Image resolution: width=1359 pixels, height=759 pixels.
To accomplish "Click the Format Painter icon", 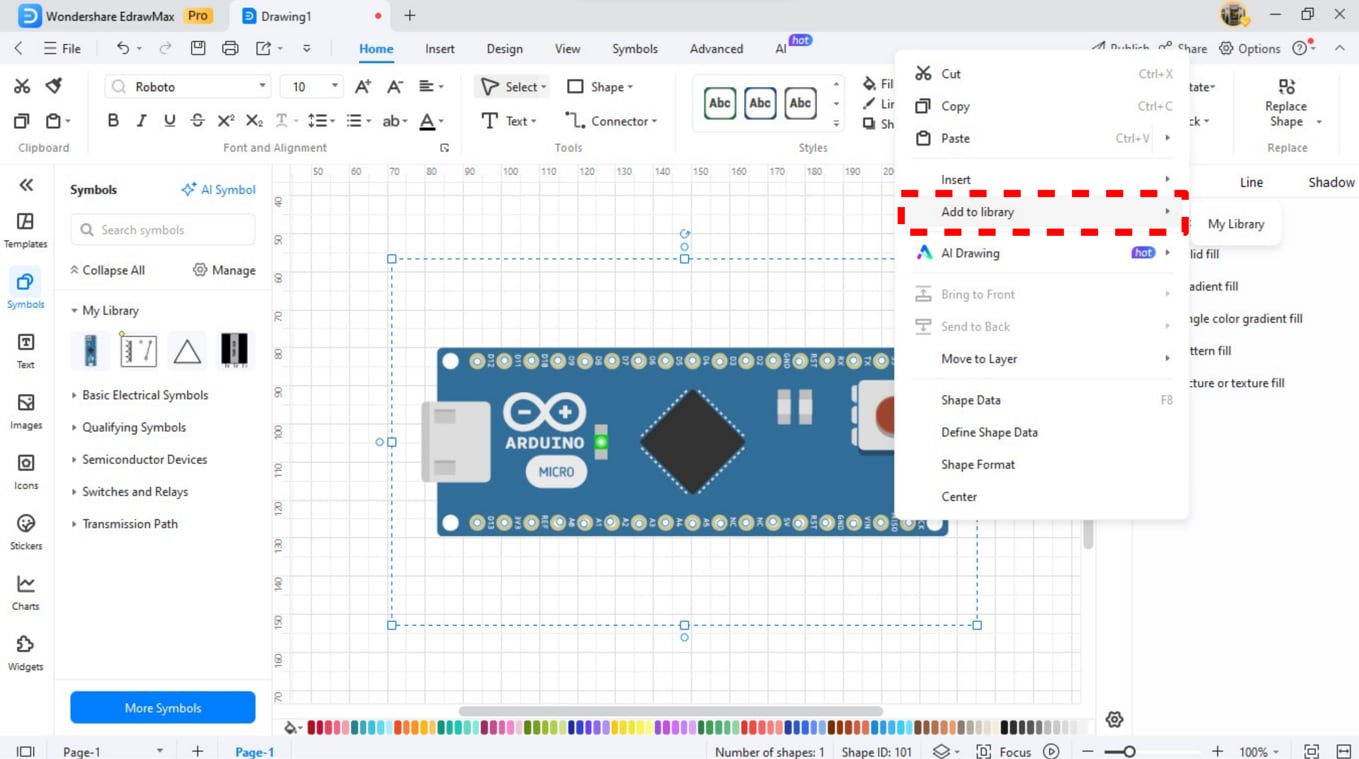I will pos(54,87).
